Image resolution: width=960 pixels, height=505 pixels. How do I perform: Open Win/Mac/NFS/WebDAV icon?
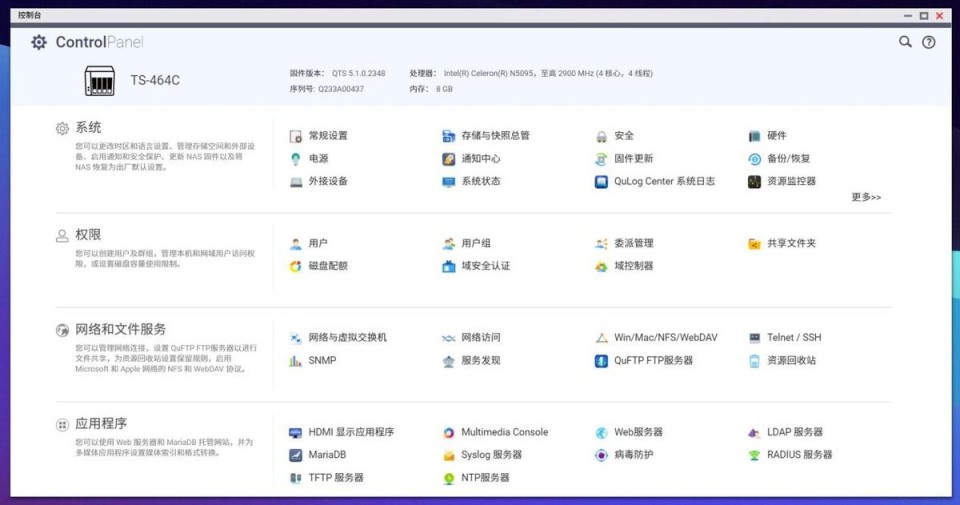point(601,338)
